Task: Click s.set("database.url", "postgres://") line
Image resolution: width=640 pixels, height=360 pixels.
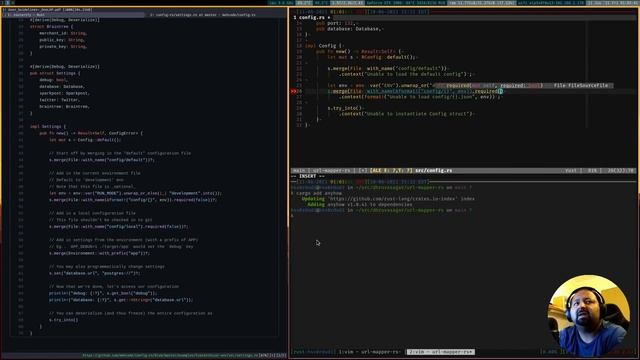Action: (95, 273)
